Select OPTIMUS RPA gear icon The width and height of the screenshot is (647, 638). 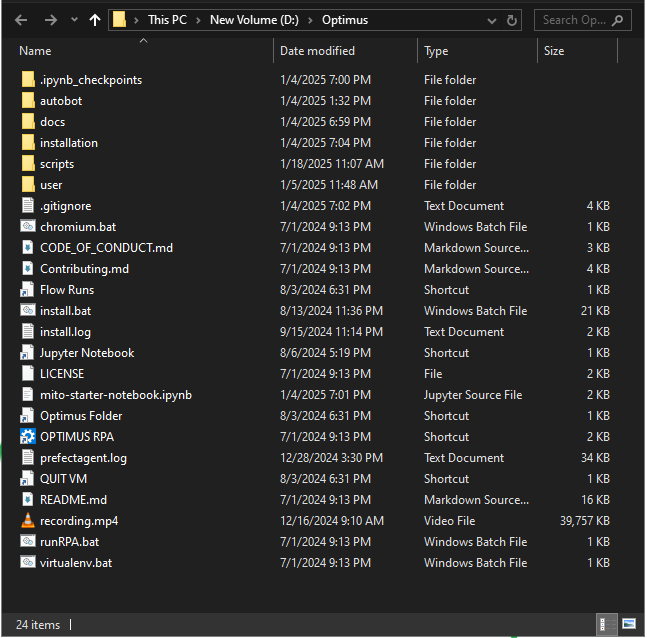[x=28, y=436]
